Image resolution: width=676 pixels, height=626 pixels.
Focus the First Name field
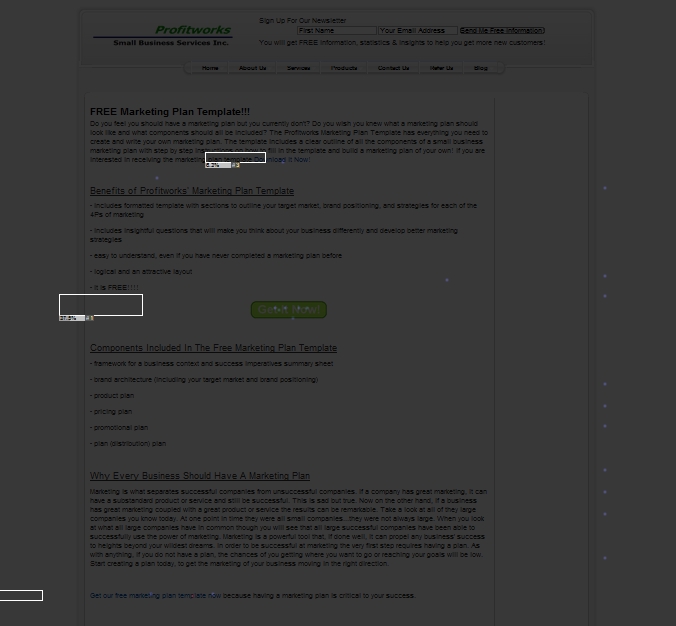click(x=337, y=31)
